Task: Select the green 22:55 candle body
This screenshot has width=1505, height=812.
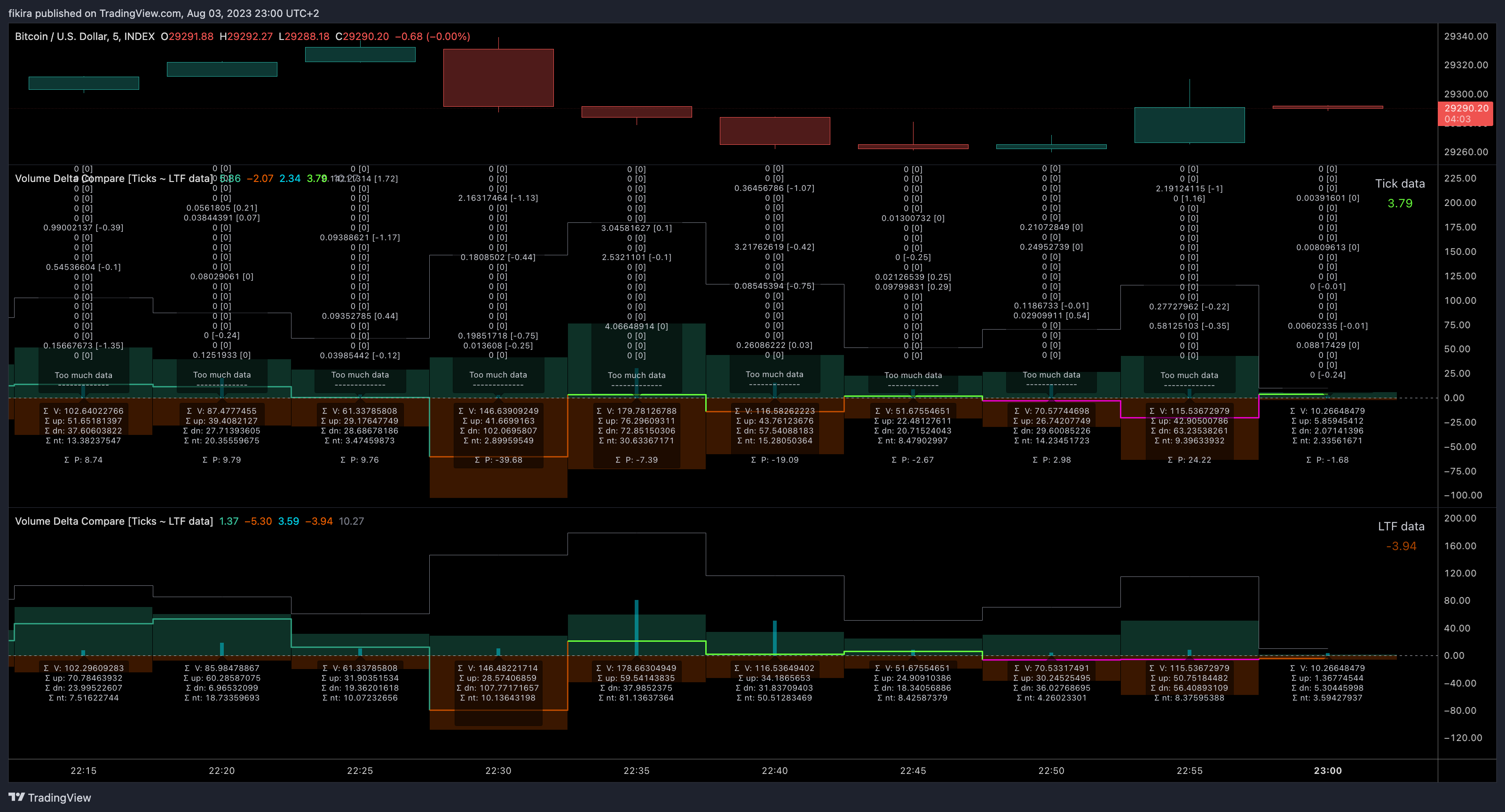Action: tap(1190, 125)
